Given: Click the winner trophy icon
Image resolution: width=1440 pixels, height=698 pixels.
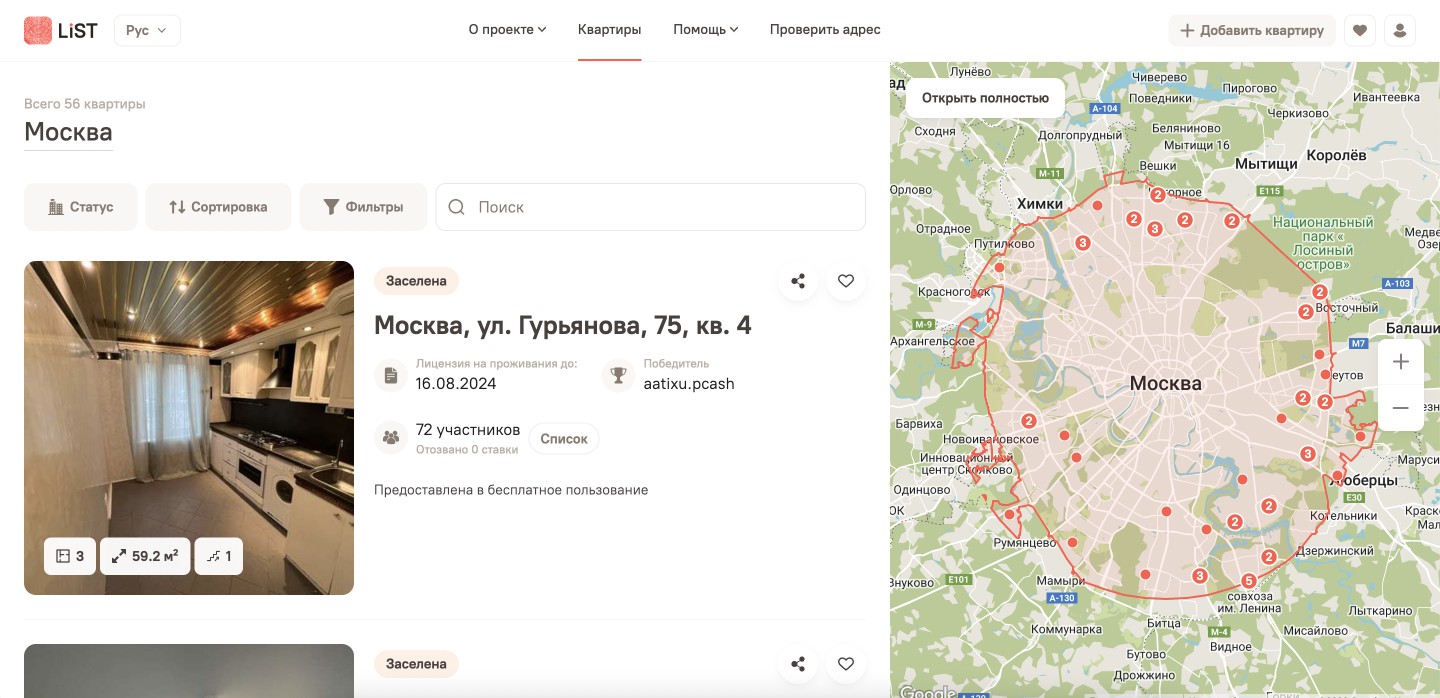Looking at the screenshot, I should [x=618, y=376].
